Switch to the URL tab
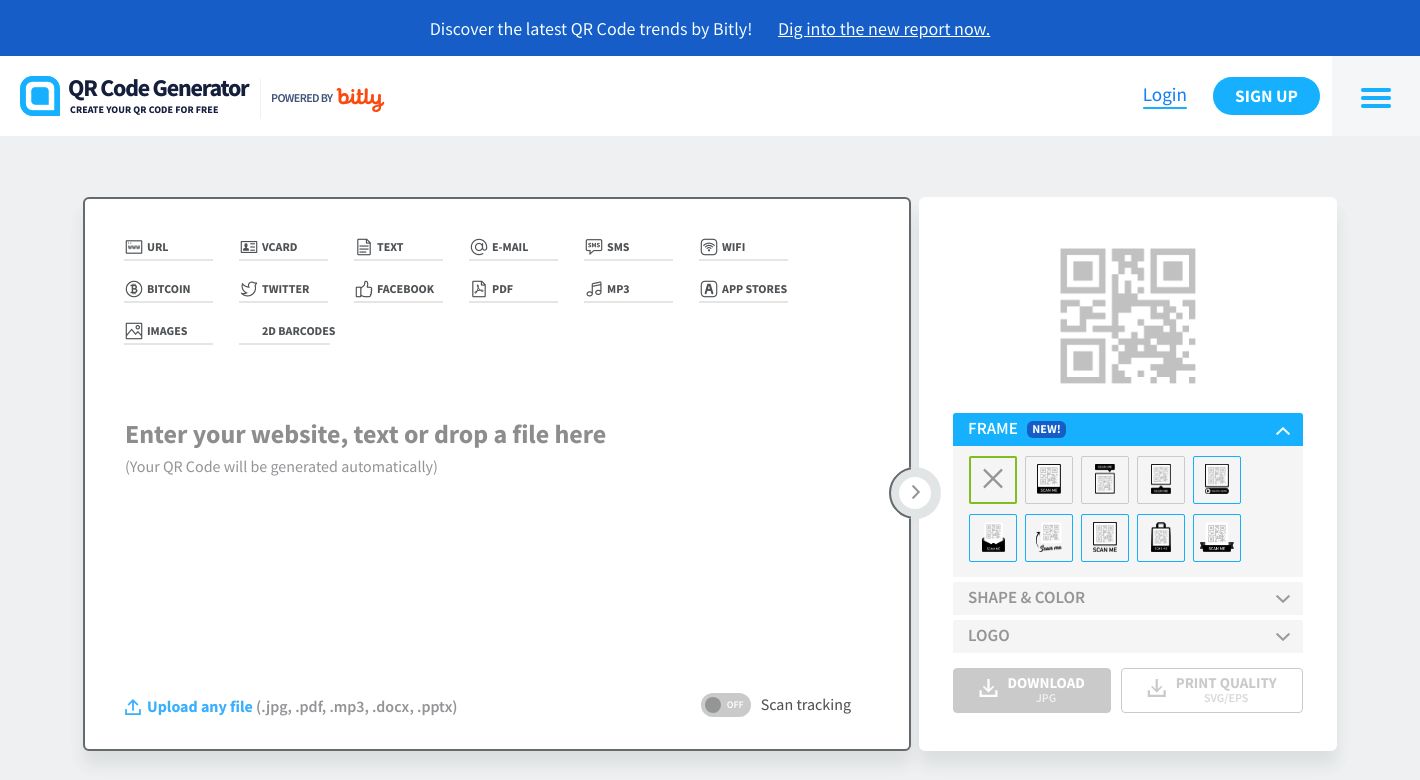 168,247
